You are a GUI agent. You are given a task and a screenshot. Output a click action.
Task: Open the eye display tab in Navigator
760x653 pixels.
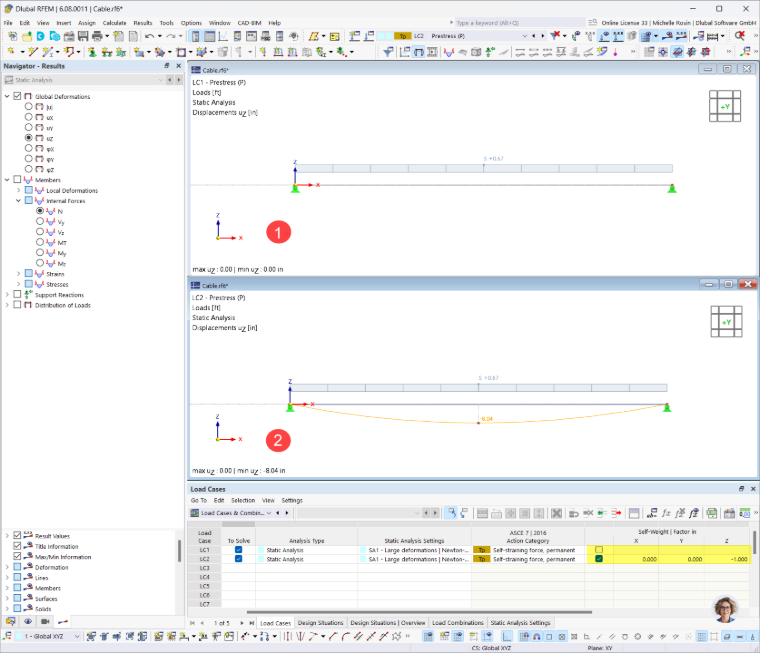click(x=28, y=621)
